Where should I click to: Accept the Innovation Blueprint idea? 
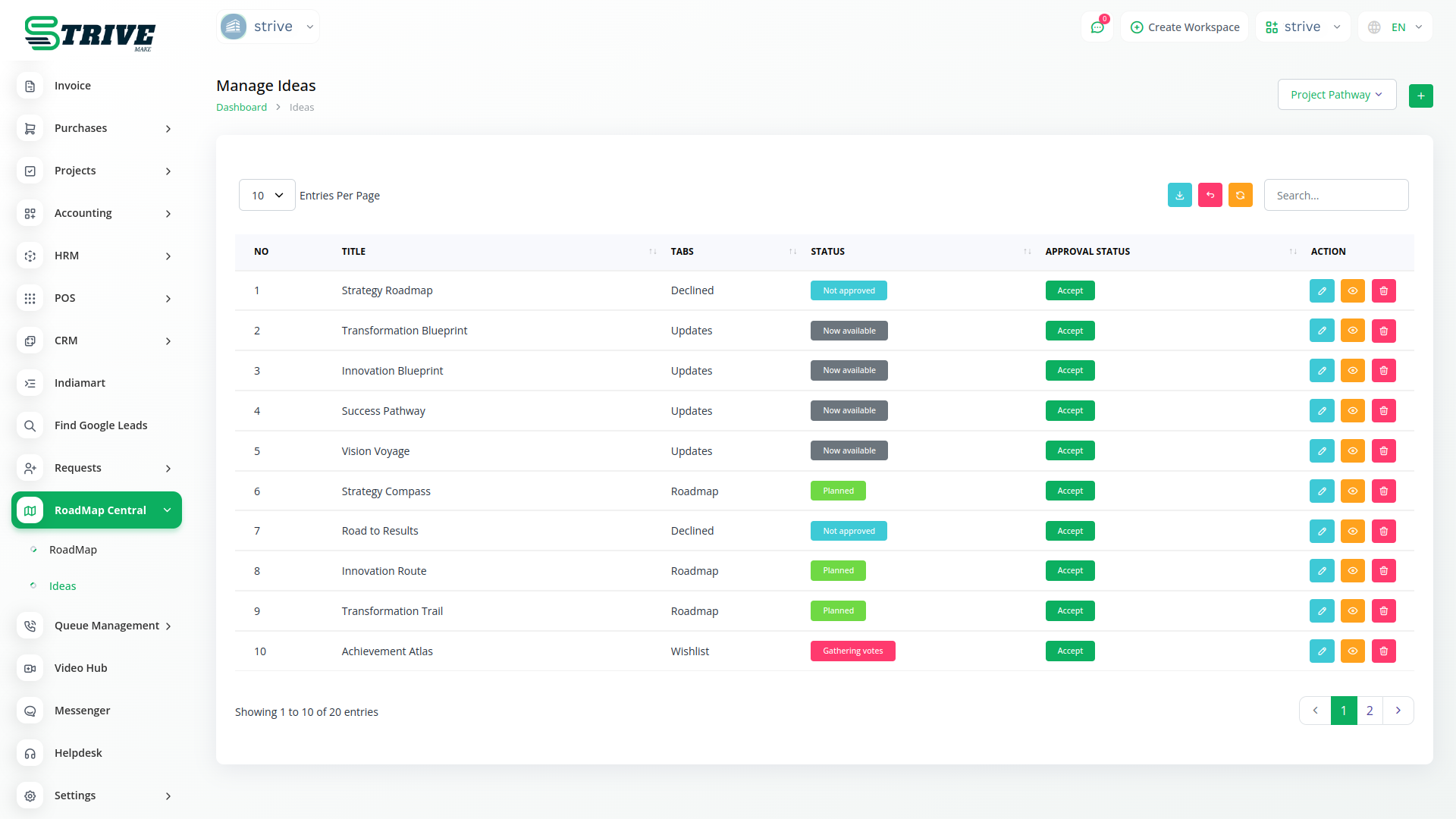coord(1069,370)
